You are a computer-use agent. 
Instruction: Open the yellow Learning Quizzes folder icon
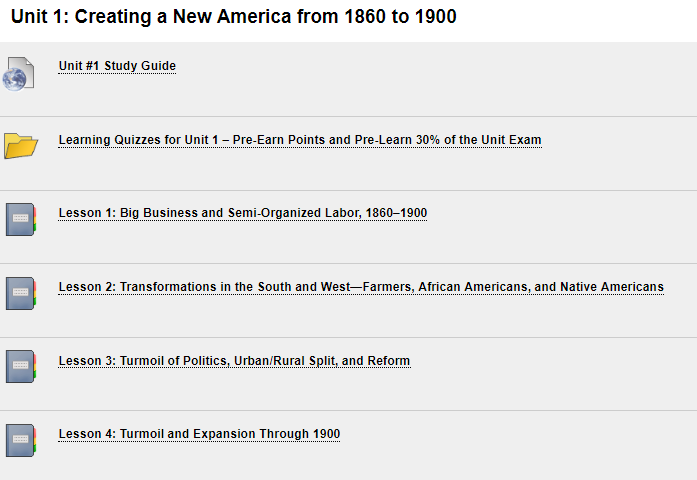tap(21, 146)
